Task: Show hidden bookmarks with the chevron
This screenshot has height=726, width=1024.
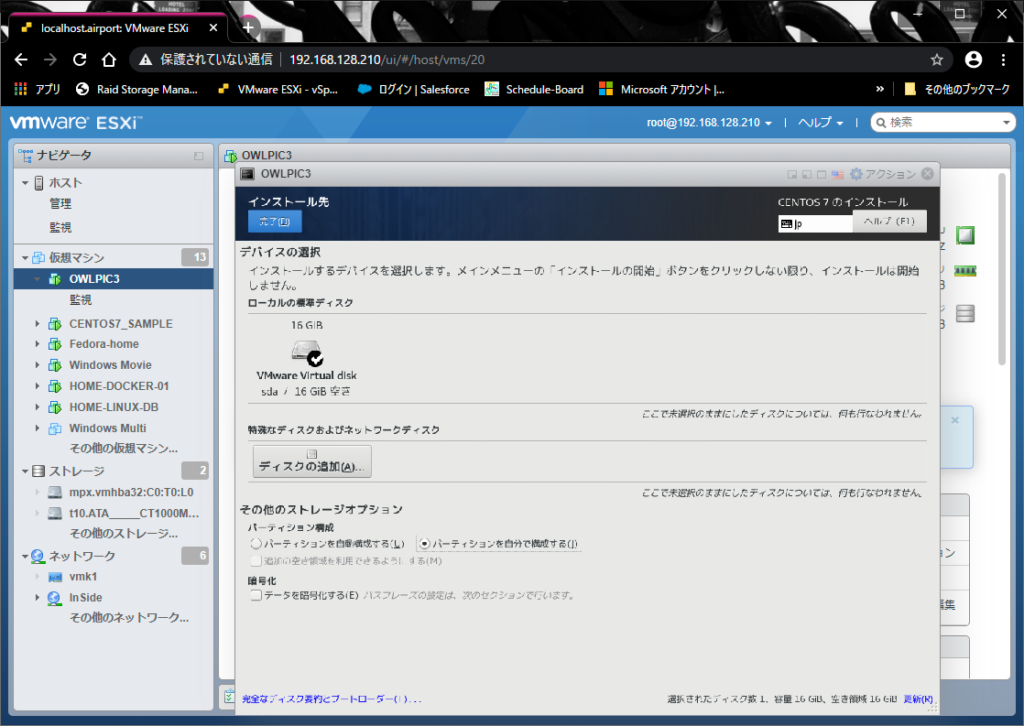Action: coord(880,89)
